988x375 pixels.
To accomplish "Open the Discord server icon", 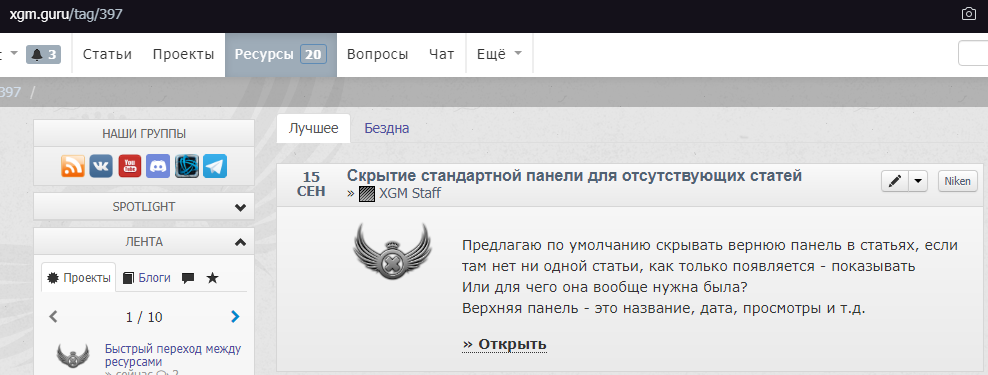I will pyautogui.click(x=158, y=166).
